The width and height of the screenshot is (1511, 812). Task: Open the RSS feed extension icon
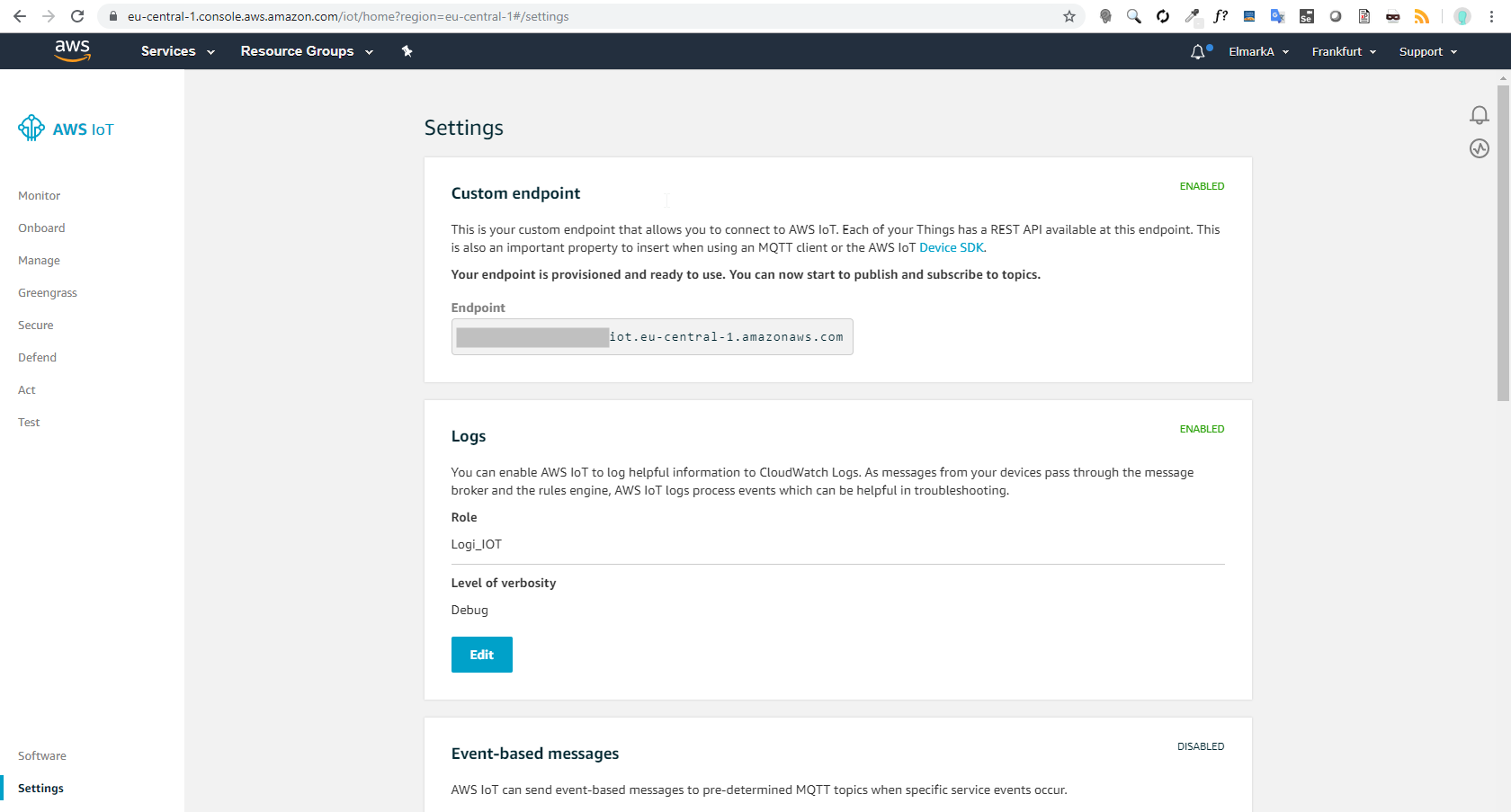click(1422, 16)
